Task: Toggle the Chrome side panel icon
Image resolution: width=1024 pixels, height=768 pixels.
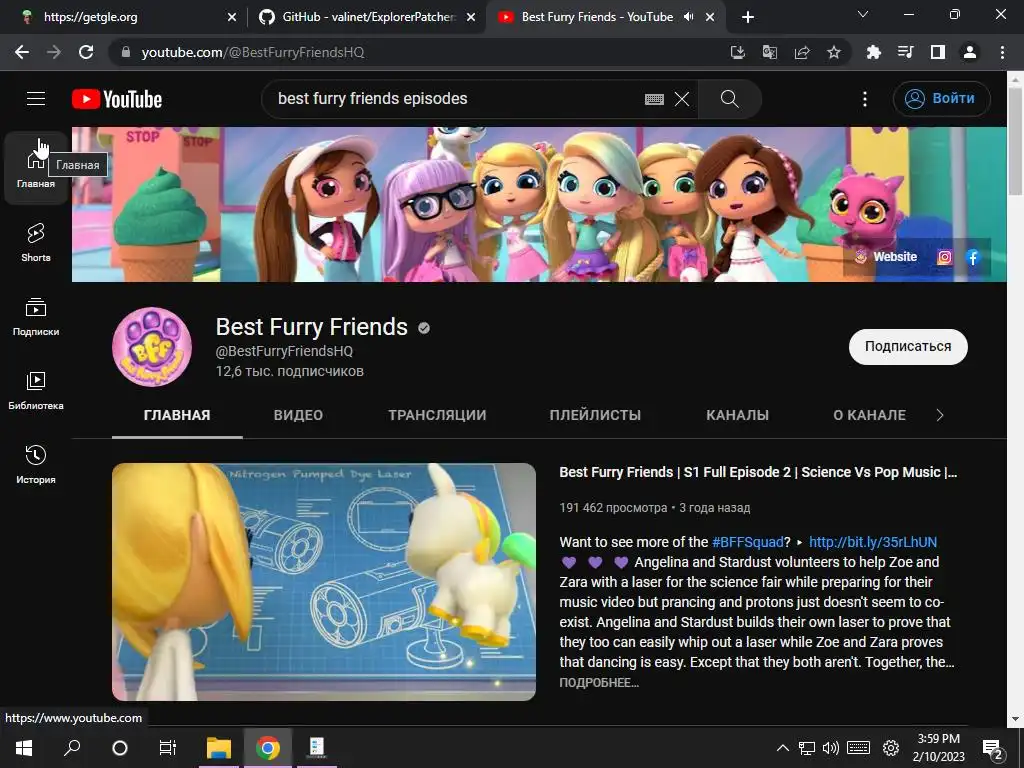Action: [938, 52]
